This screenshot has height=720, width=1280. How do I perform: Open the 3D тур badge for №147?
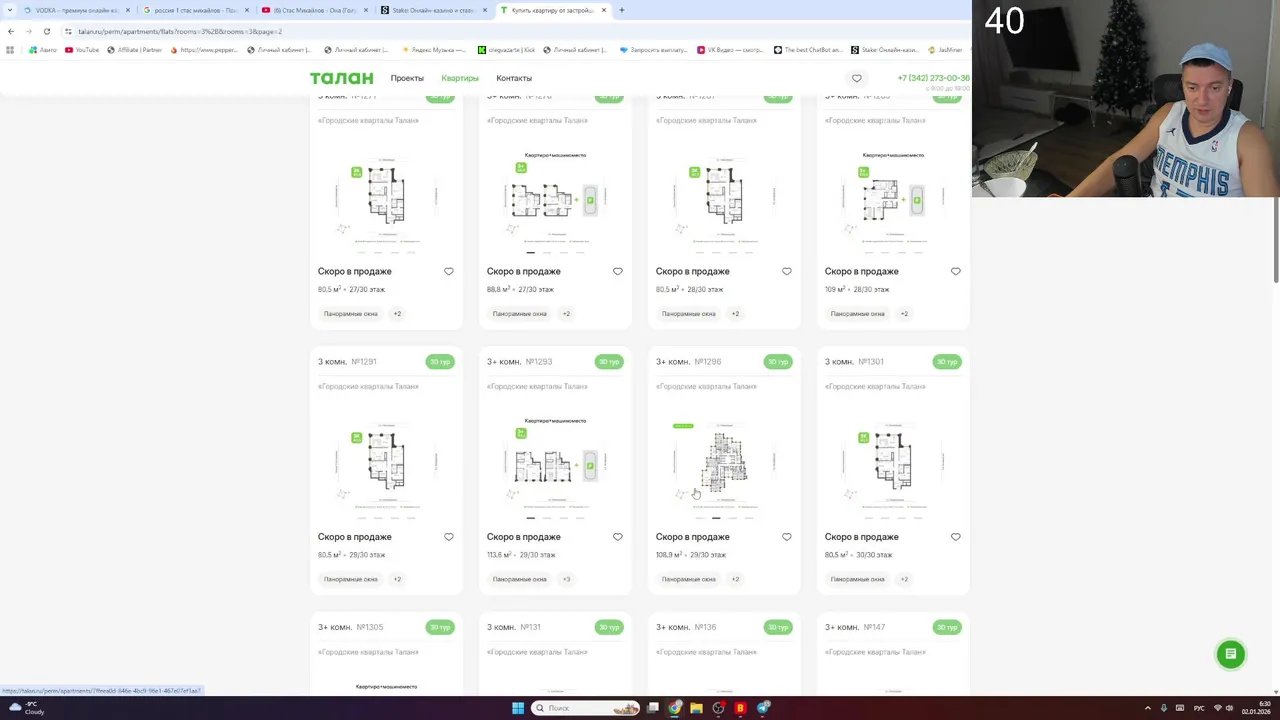coord(947,627)
